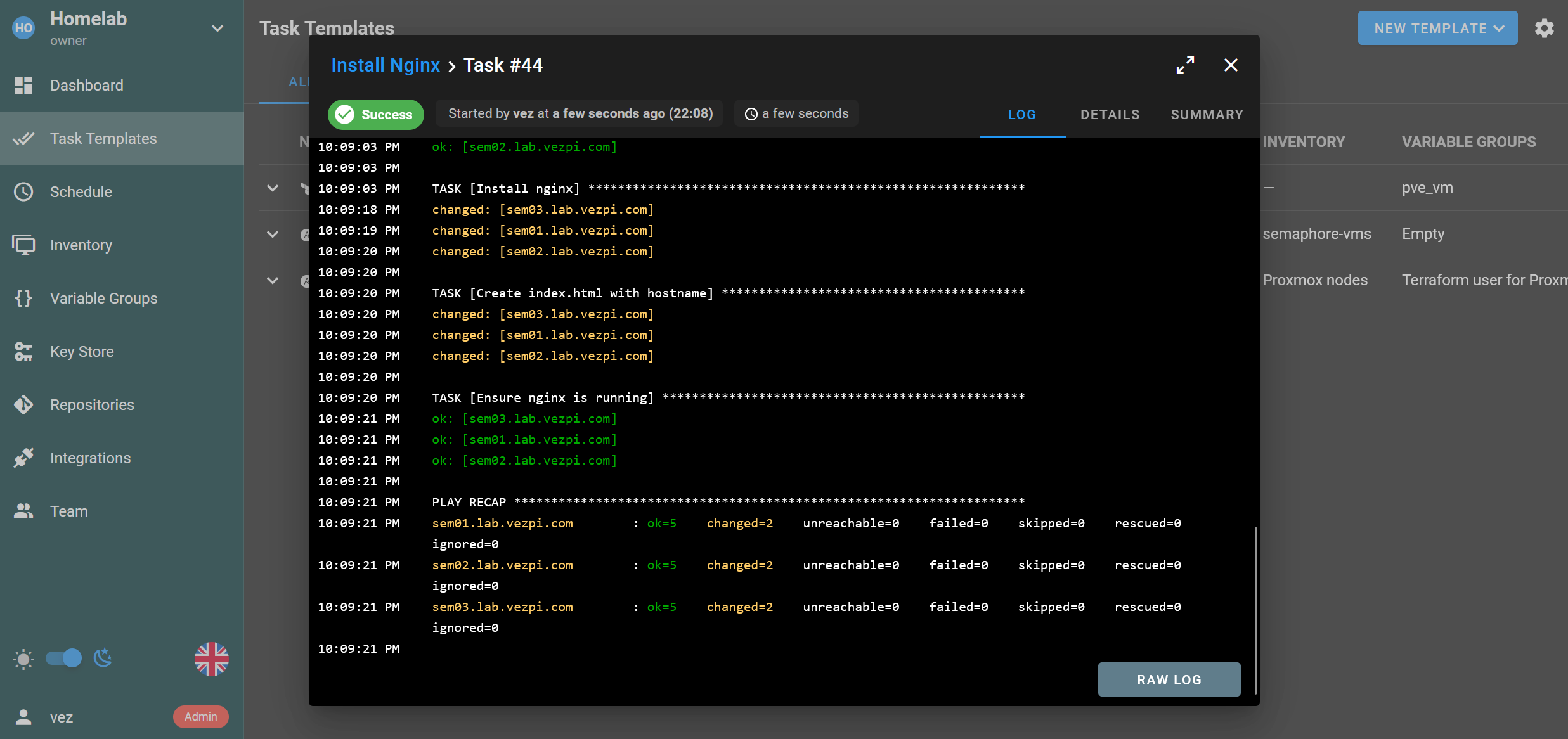The image size is (1568, 739).
Task: Open the Repositories section
Action: click(91, 404)
